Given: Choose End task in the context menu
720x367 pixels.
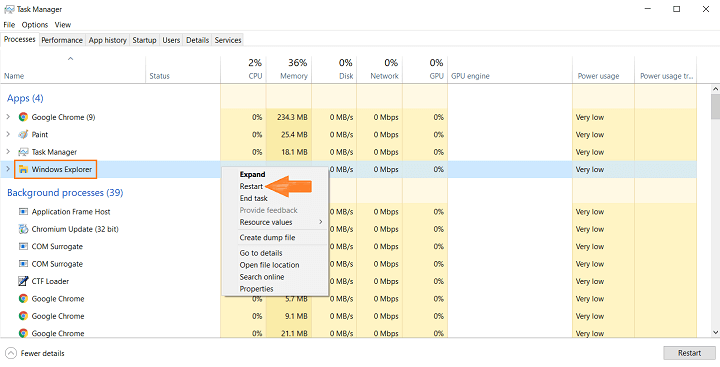Looking at the screenshot, I should (253, 198).
